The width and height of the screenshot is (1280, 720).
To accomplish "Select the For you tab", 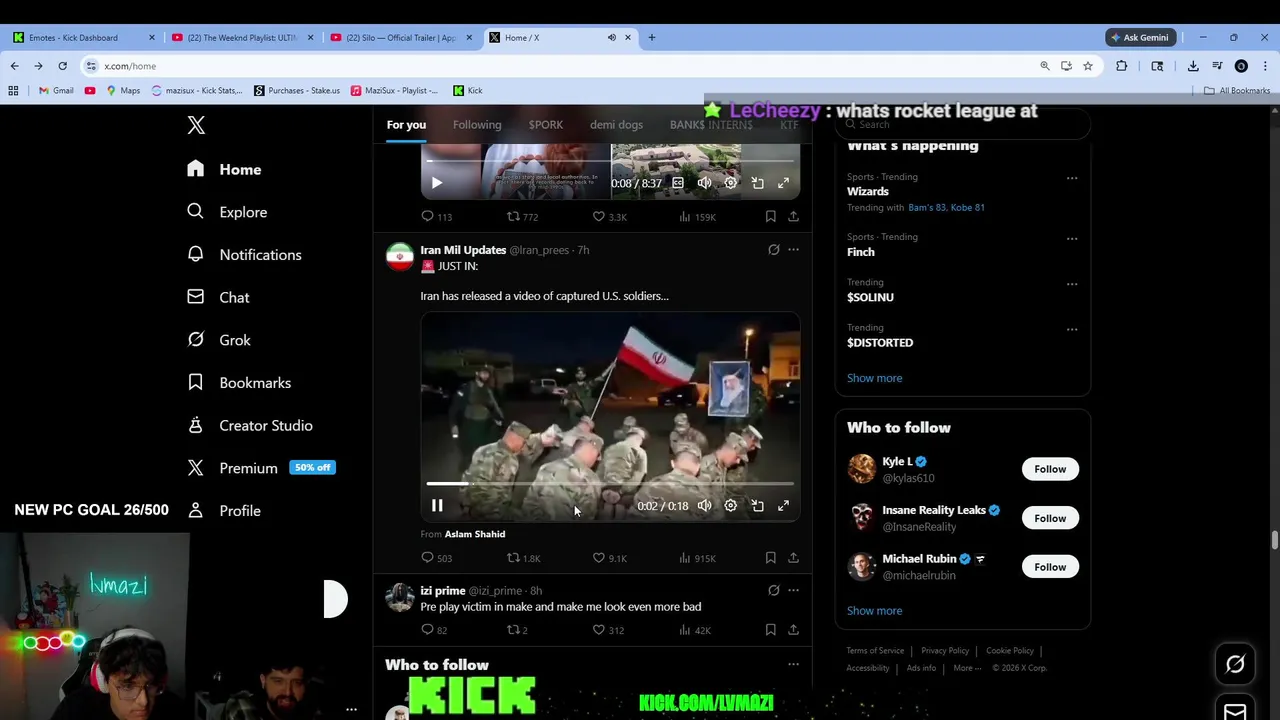I will [x=406, y=125].
